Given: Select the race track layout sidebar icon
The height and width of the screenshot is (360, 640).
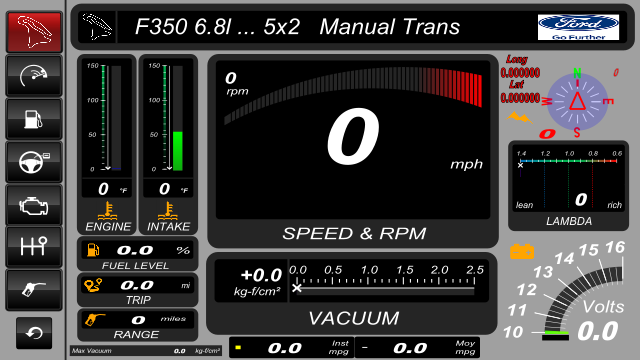Looking at the screenshot, I should [x=34, y=32].
